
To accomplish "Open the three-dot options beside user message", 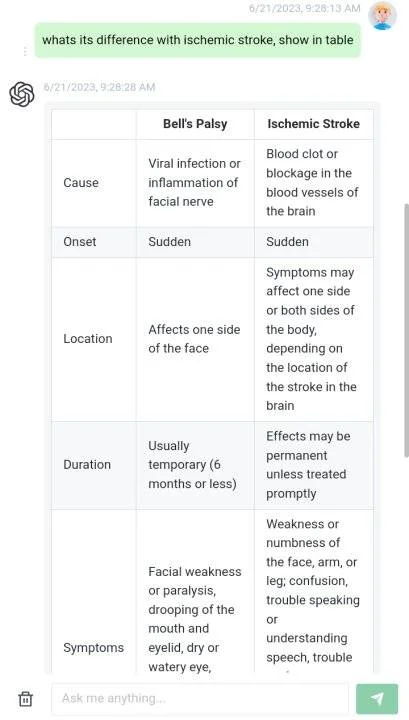I will [x=25, y=51].
